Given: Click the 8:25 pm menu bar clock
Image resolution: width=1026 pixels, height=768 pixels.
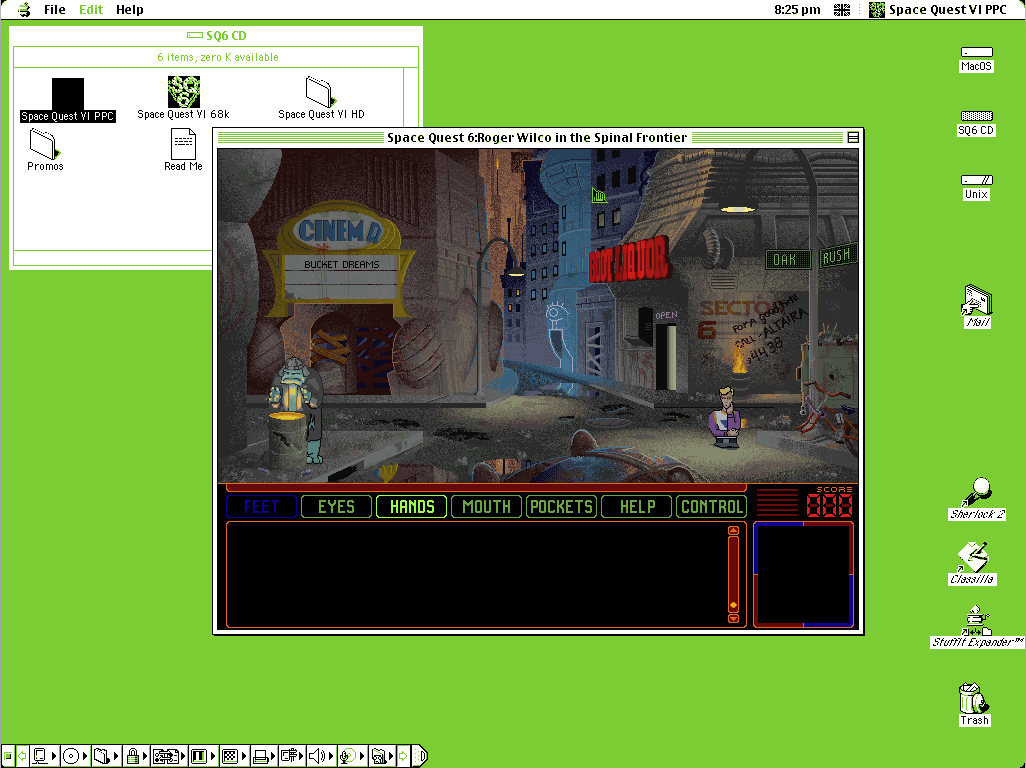Looking at the screenshot, I should (797, 9).
